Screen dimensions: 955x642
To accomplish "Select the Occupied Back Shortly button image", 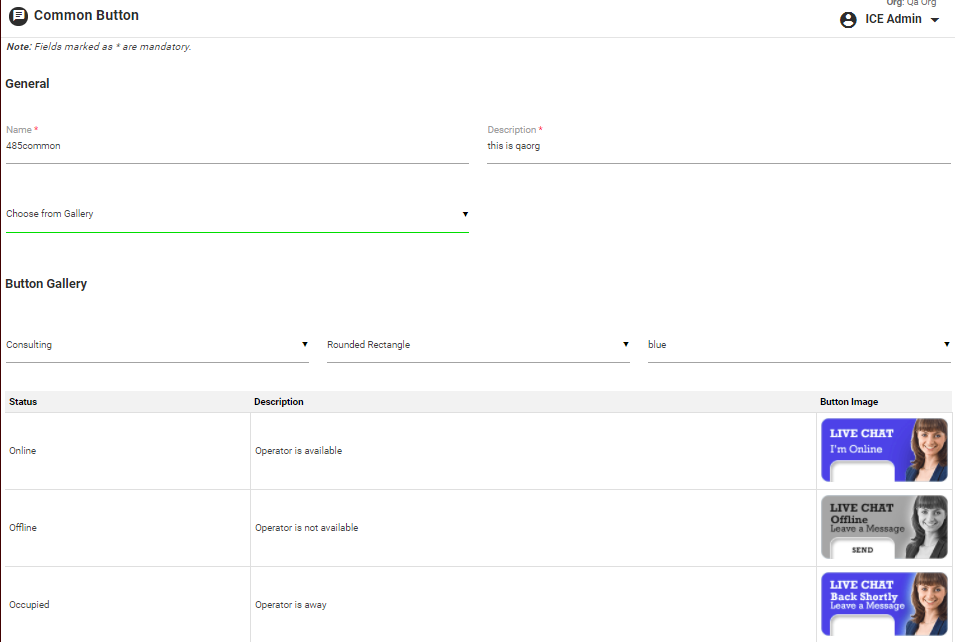I will click(884, 604).
